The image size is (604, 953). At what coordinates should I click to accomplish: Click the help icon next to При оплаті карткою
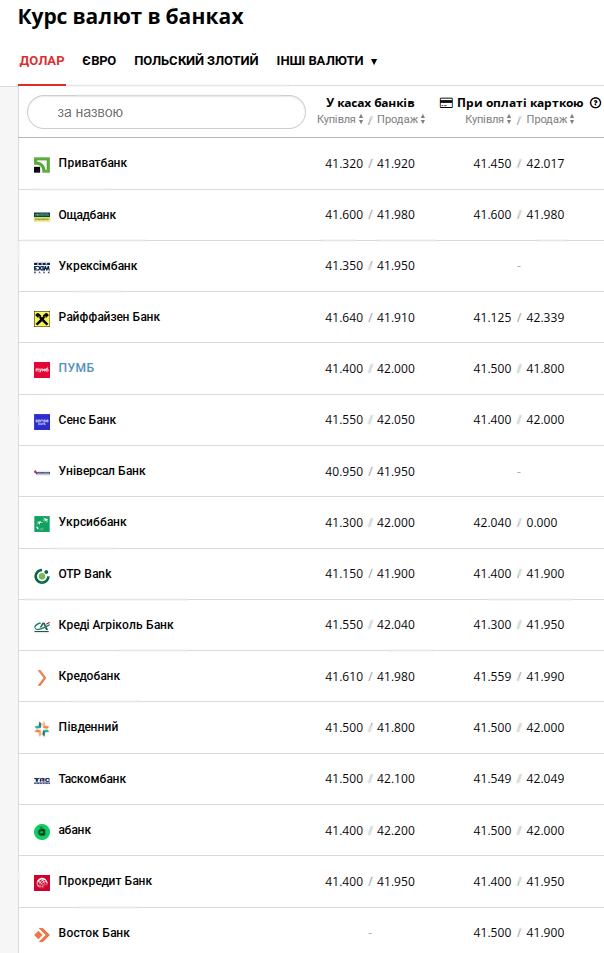(x=595, y=103)
